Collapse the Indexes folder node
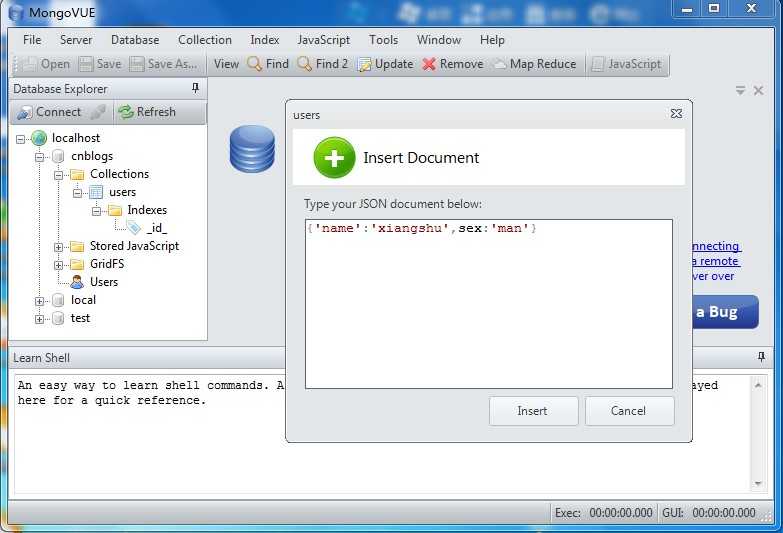This screenshot has height=533, width=783. 96,211
